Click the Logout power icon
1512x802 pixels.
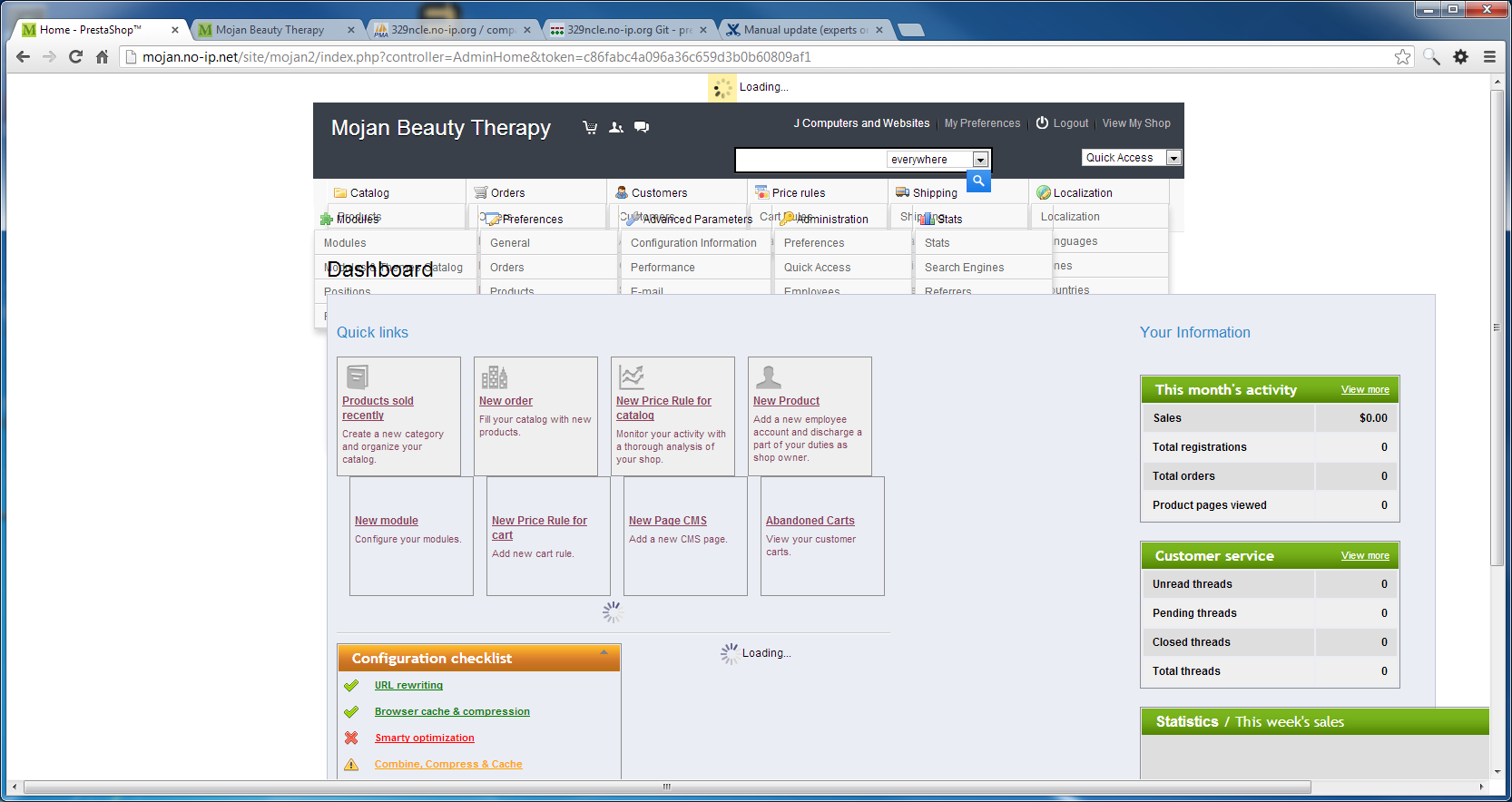1042,122
